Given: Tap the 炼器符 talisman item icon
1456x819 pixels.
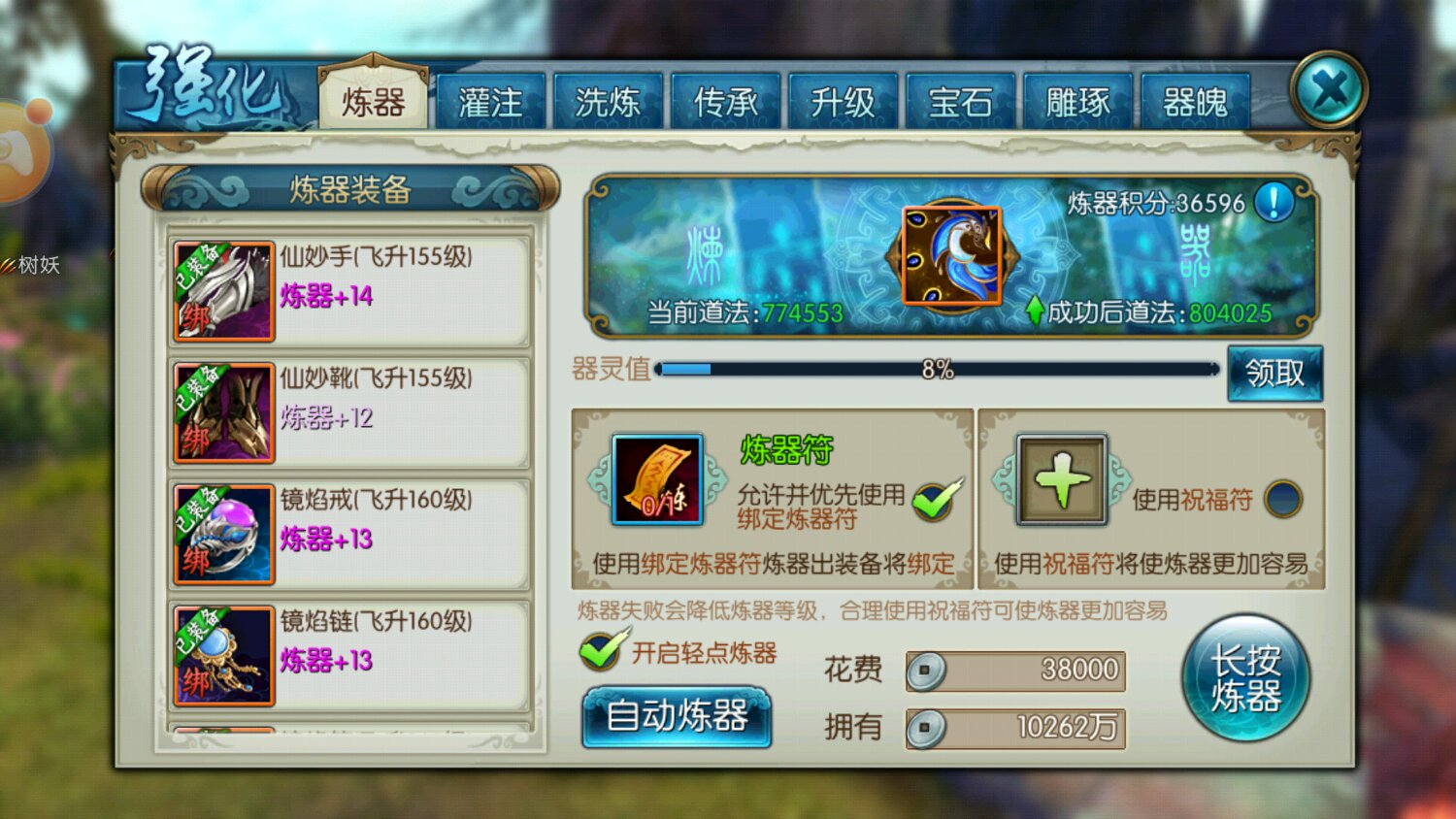Looking at the screenshot, I should tap(657, 480).
